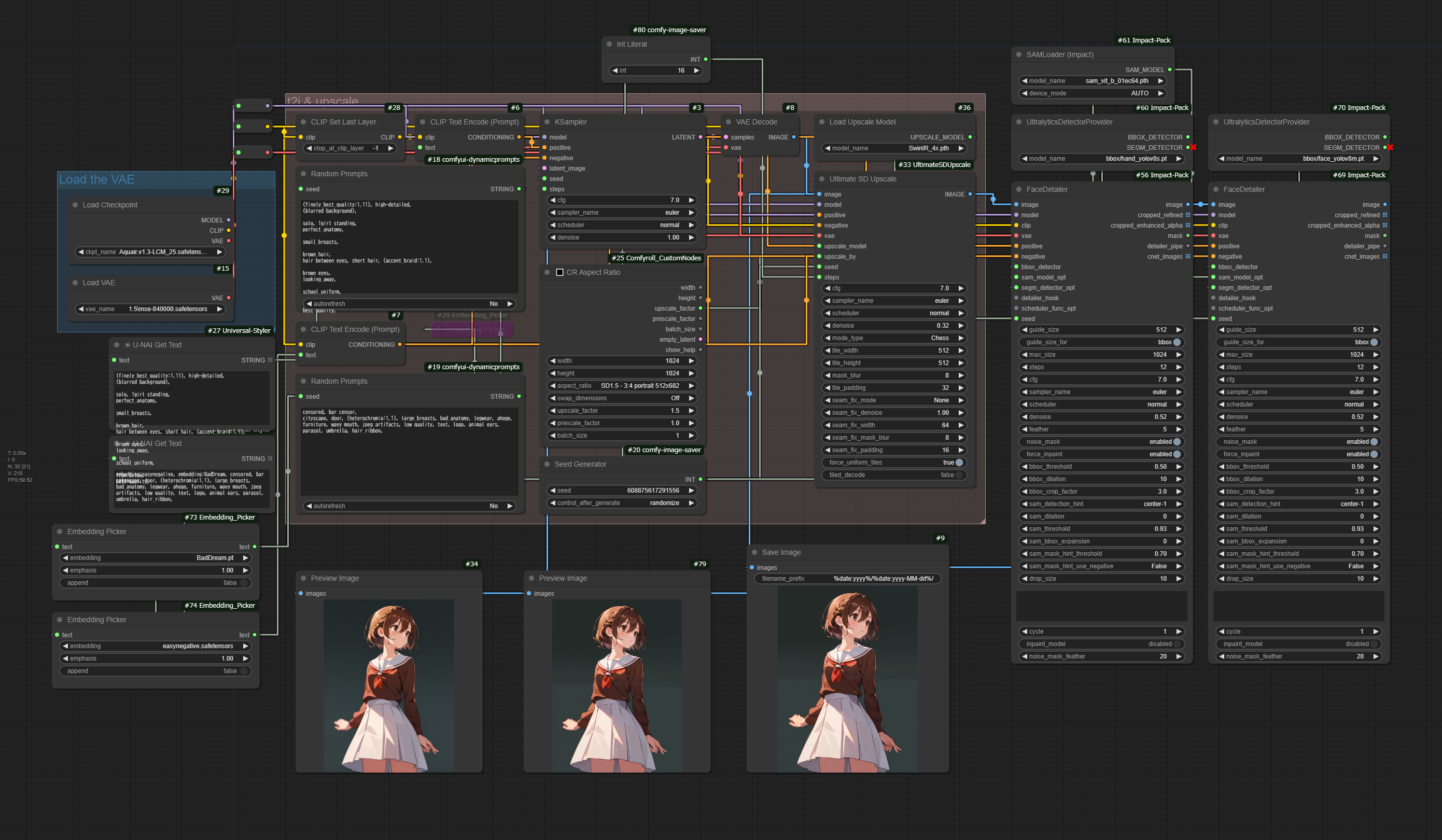This screenshot has height=840, width=1442.
Task: Collapse the CLIP Set Last Layer node via its title dot
Action: coord(303,122)
